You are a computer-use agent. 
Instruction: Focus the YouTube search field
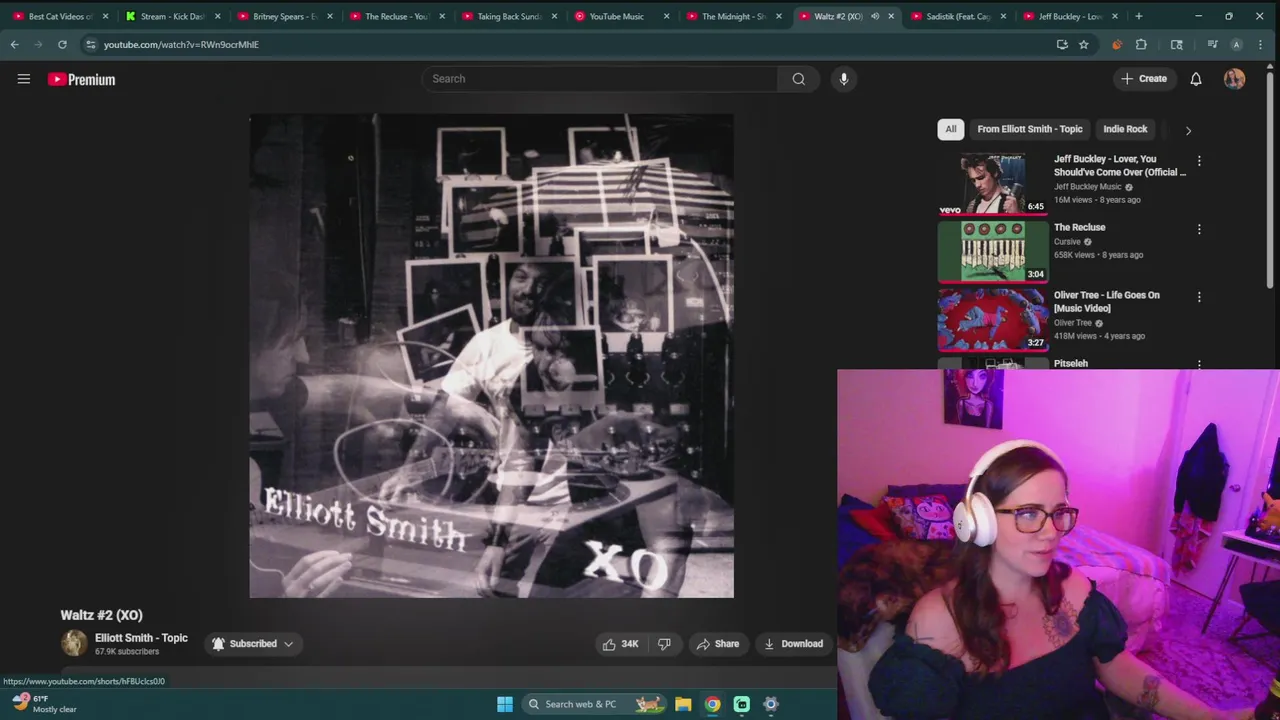600,79
